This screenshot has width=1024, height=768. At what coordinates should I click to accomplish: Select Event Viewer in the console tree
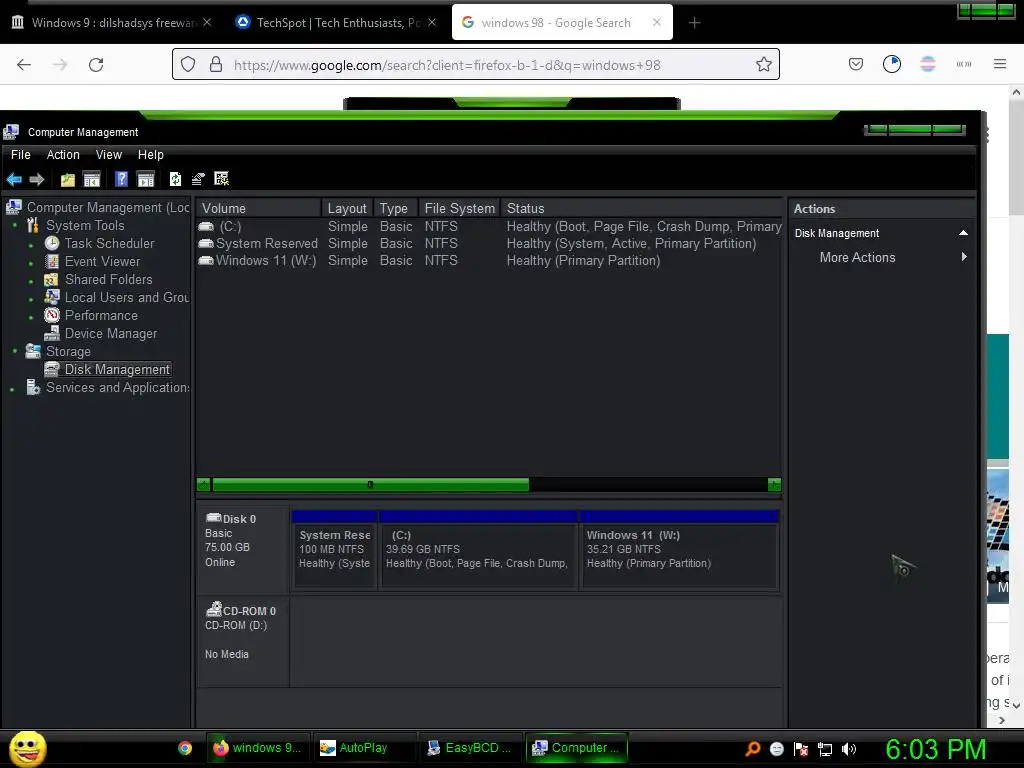pyautogui.click(x=102, y=262)
